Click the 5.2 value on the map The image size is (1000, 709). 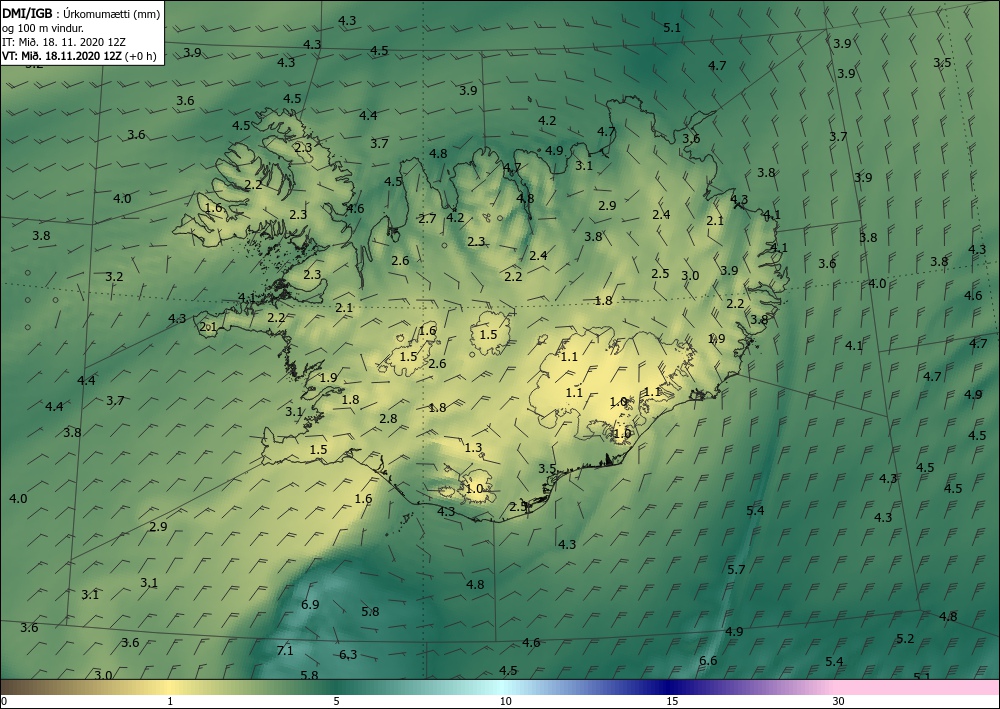pos(905,638)
